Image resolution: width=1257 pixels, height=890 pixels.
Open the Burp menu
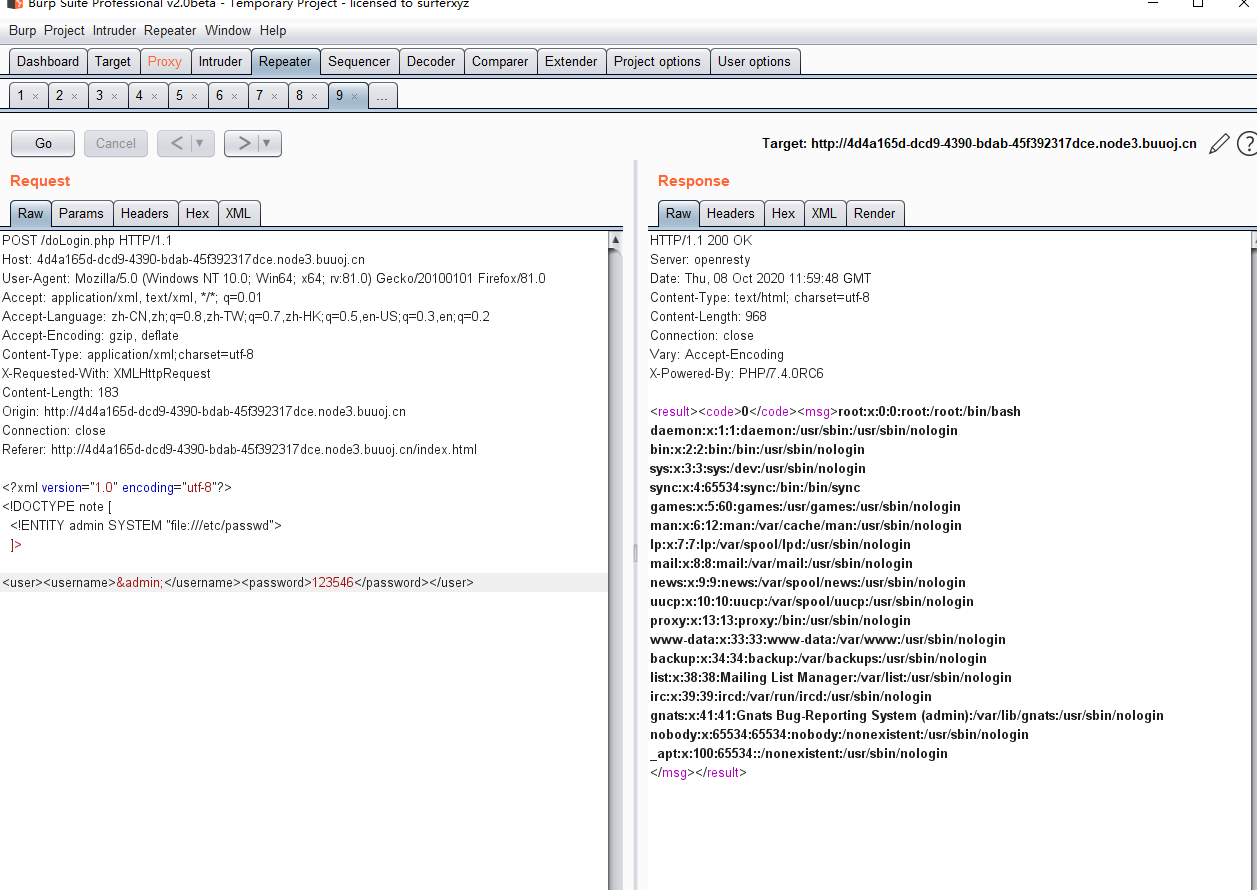[x=22, y=30]
